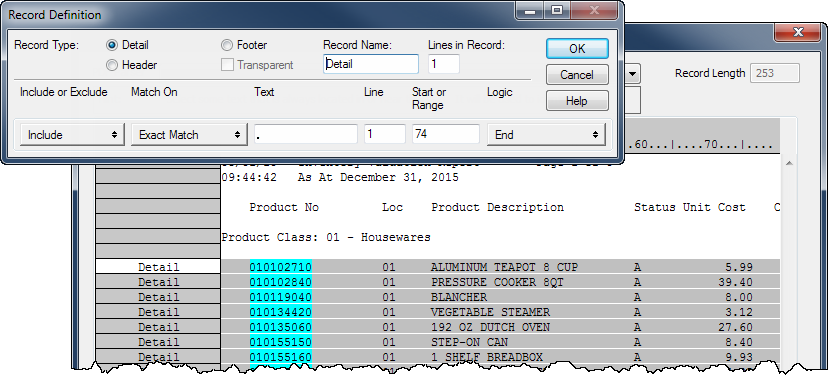The height and width of the screenshot is (378, 828).
Task: Select product number 010134420
Action: (x=281, y=312)
